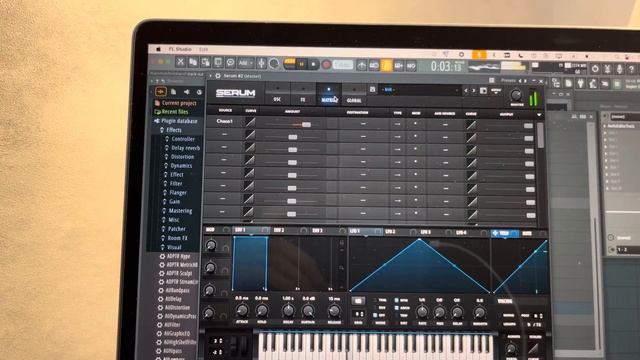
Task: Toggle the LFO ANCH checkbox
Action: point(396,308)
